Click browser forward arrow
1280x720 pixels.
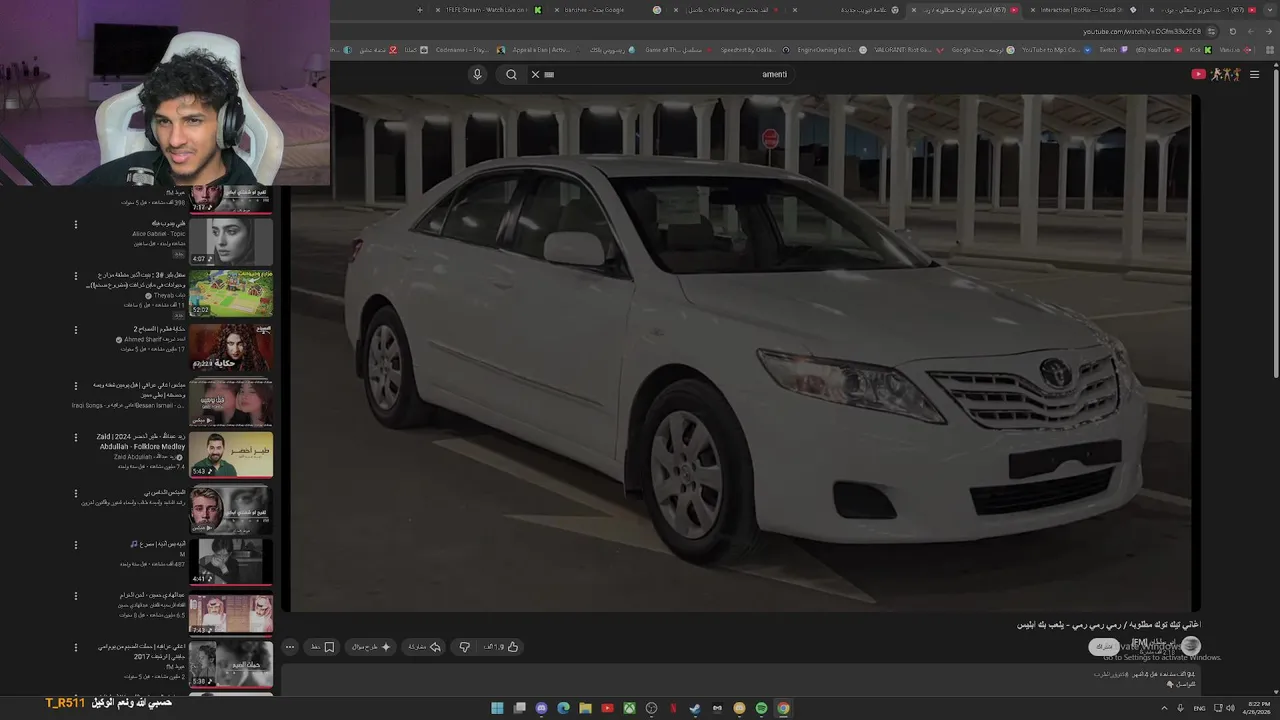(1250, 31)
